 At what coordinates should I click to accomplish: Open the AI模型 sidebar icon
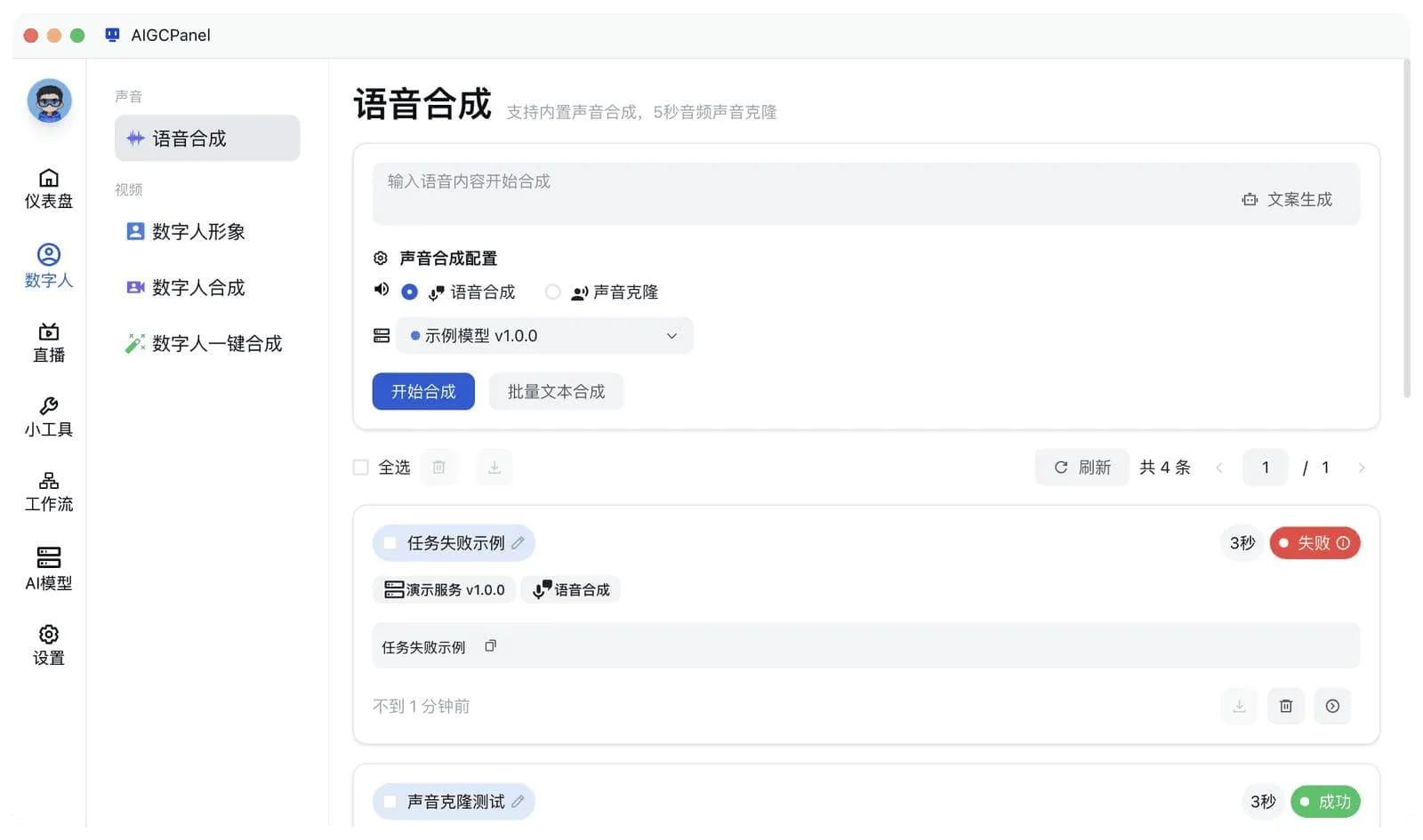click(x=49, y=569)
